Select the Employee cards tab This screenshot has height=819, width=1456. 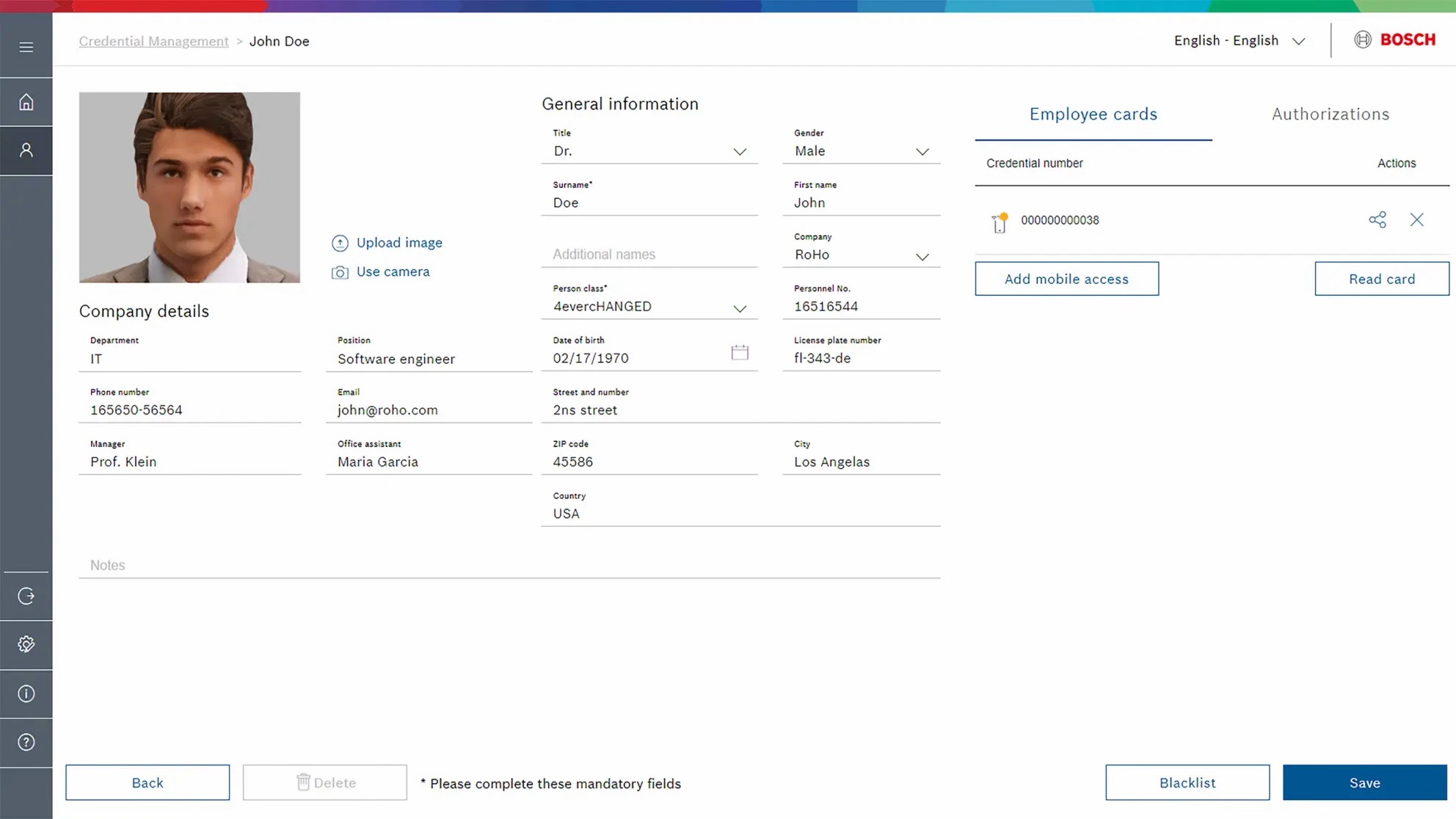(x=1093, y=114)
